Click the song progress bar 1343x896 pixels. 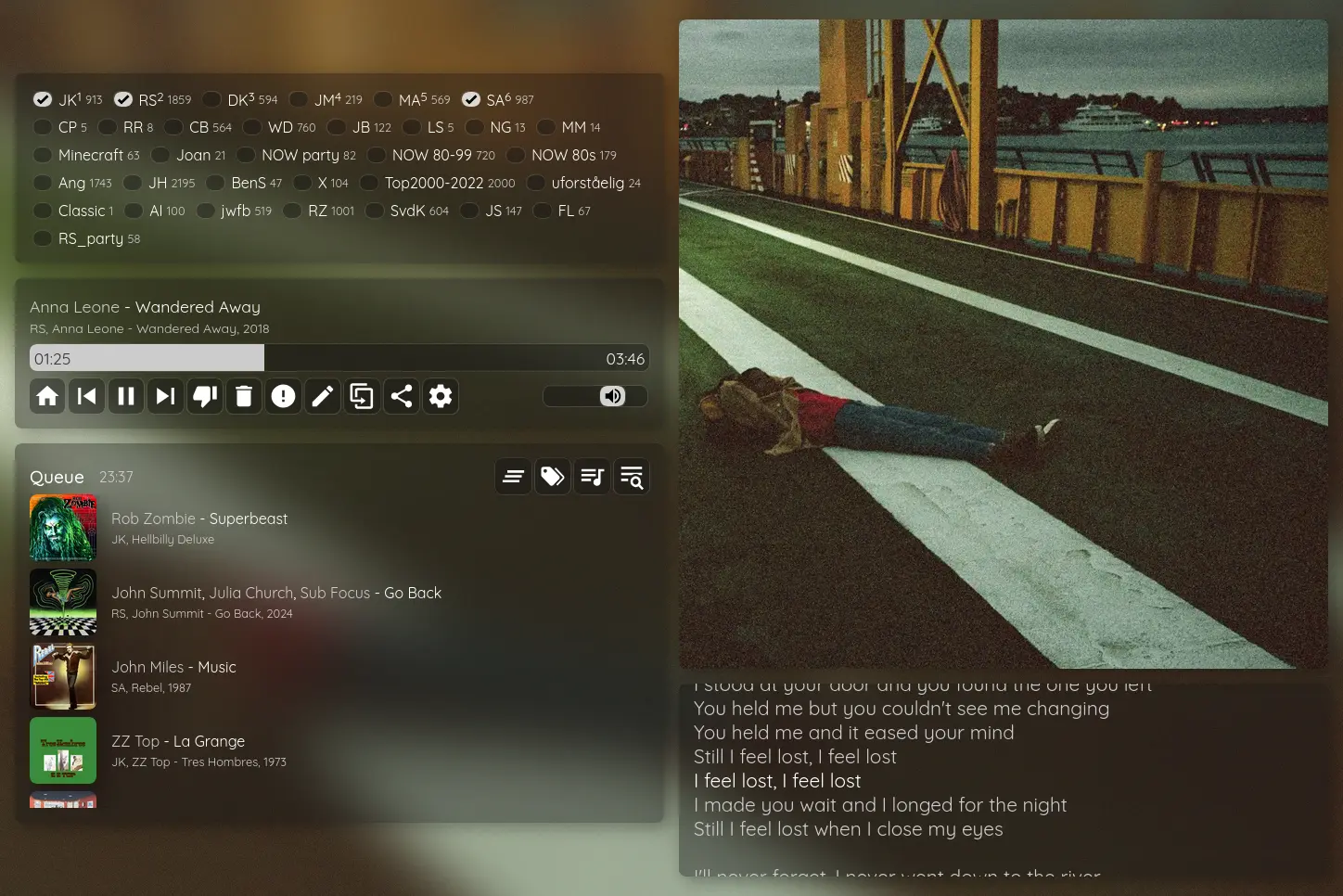coord(339,359)
